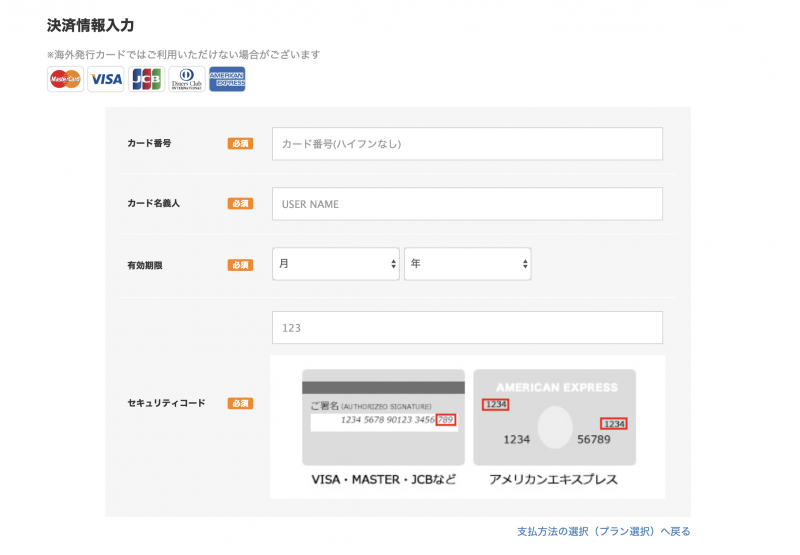800x555 pixels.
Task: Click the JCB card logo
Action: tap(146, 79)
